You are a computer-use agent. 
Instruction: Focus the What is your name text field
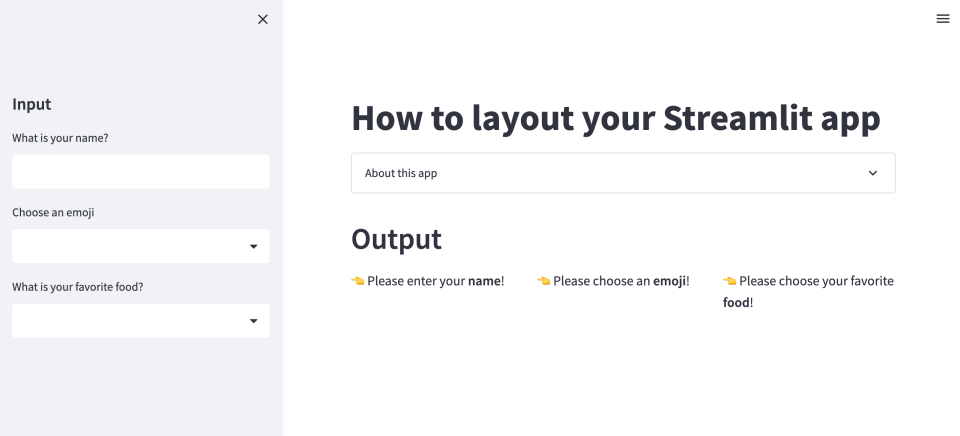tap(140, 171)
